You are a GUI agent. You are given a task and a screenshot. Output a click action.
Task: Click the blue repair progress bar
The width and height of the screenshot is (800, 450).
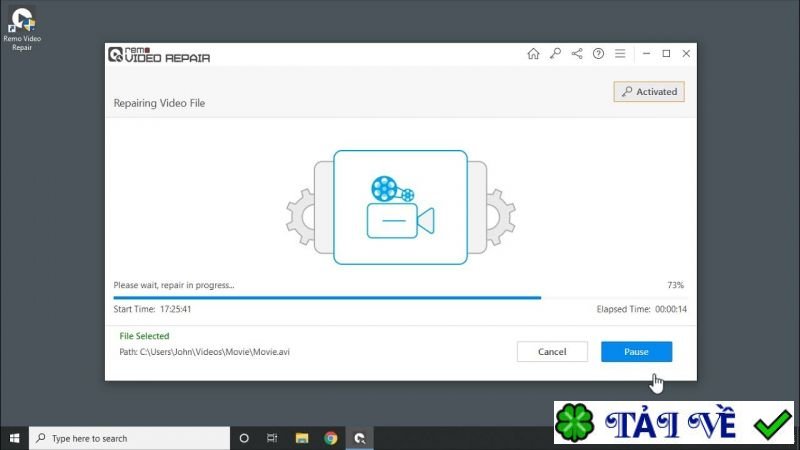[x=327, y=297]
